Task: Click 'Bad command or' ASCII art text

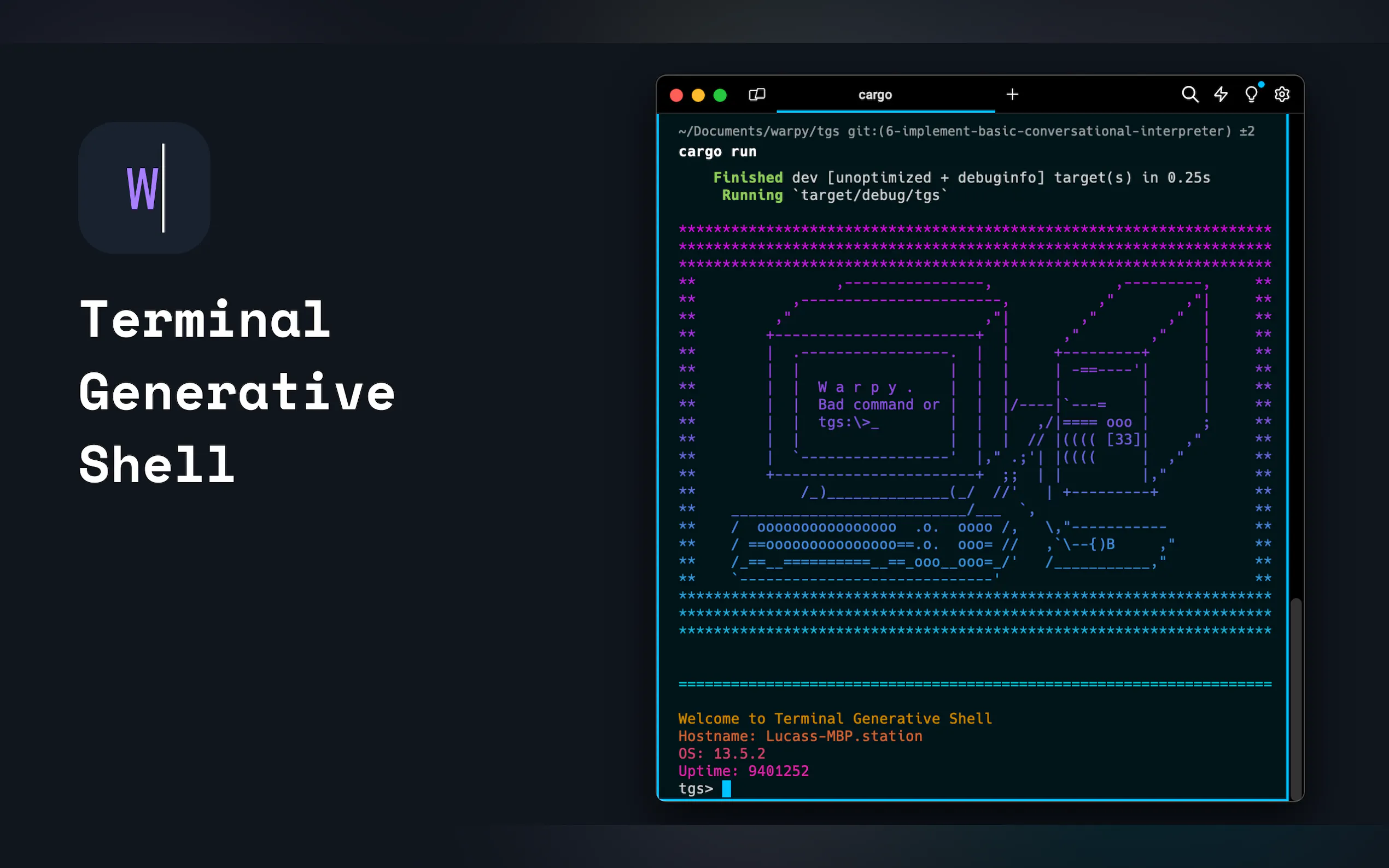Action: (x=879, y=404)
